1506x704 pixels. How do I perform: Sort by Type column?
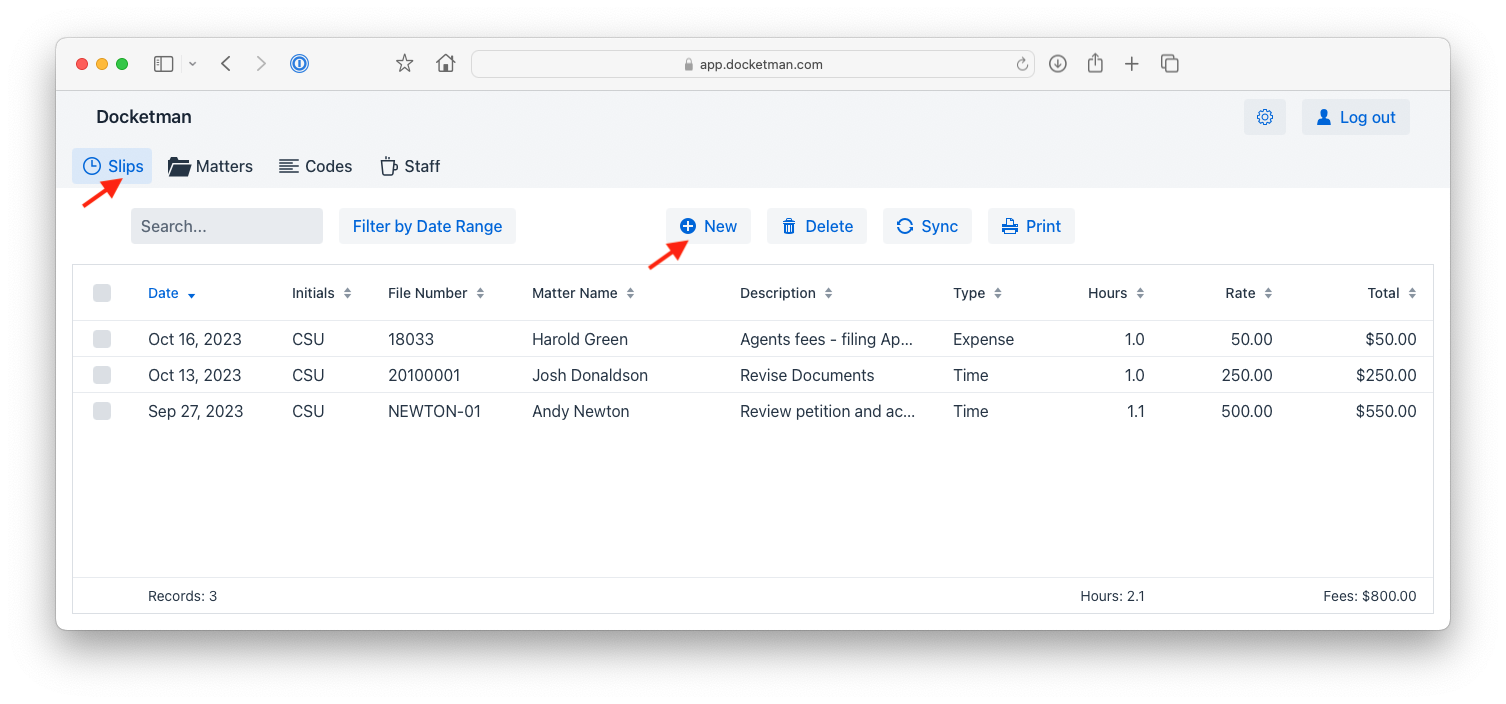pyautogui.click(x=977, y=293)
